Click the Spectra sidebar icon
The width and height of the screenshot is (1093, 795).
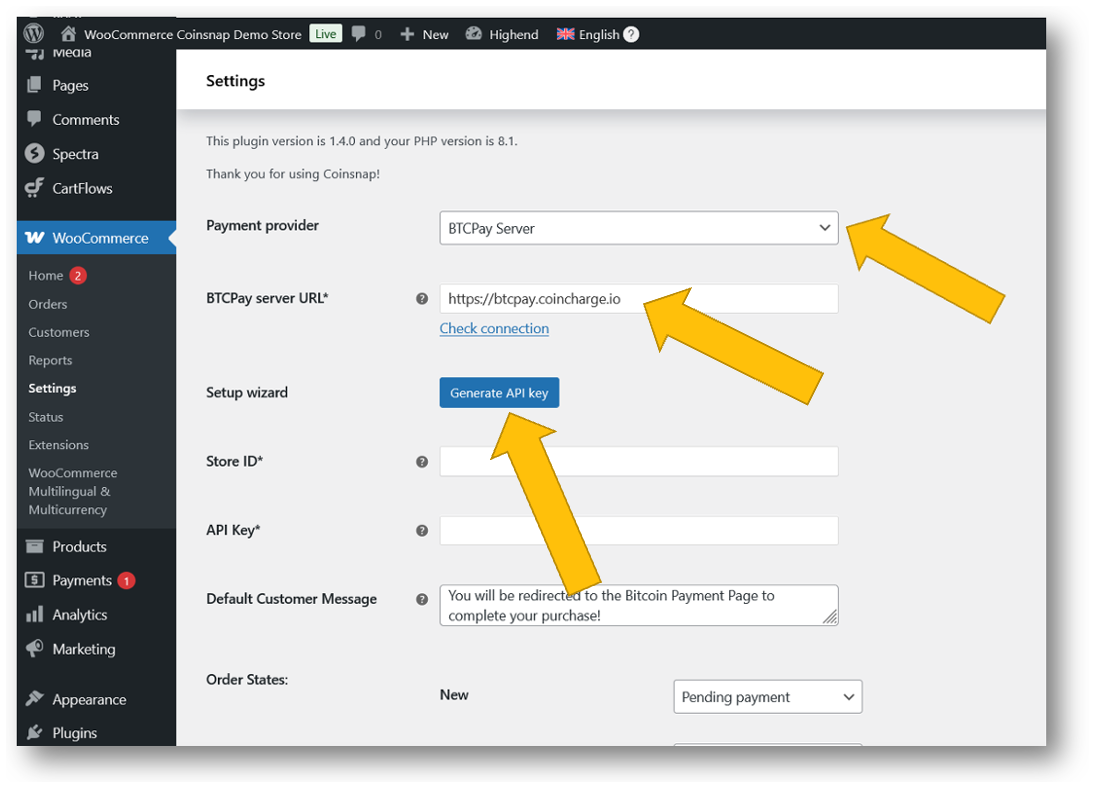click(34, 153)
